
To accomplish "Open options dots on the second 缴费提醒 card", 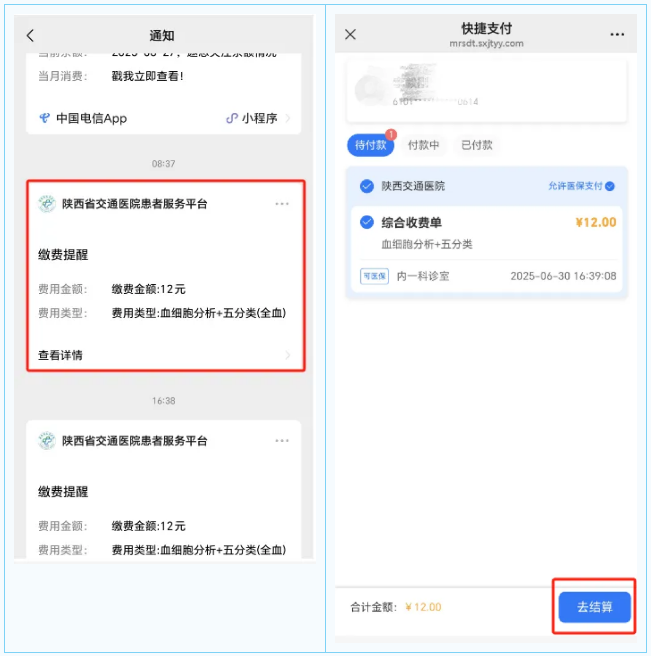I will pyautogui.click(x=282, y=441).
